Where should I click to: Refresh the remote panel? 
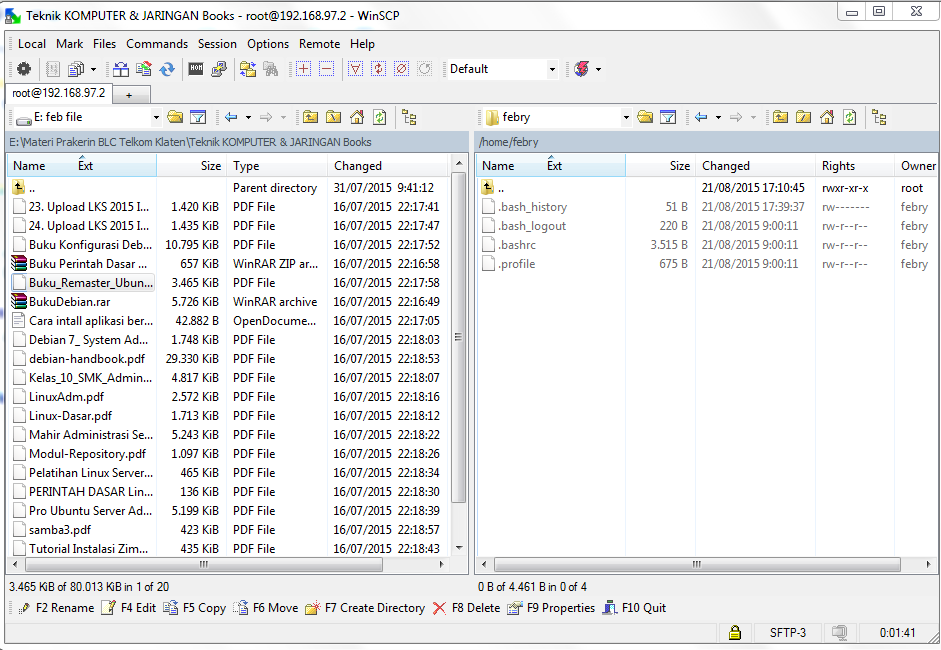click(x=849, y=117)
